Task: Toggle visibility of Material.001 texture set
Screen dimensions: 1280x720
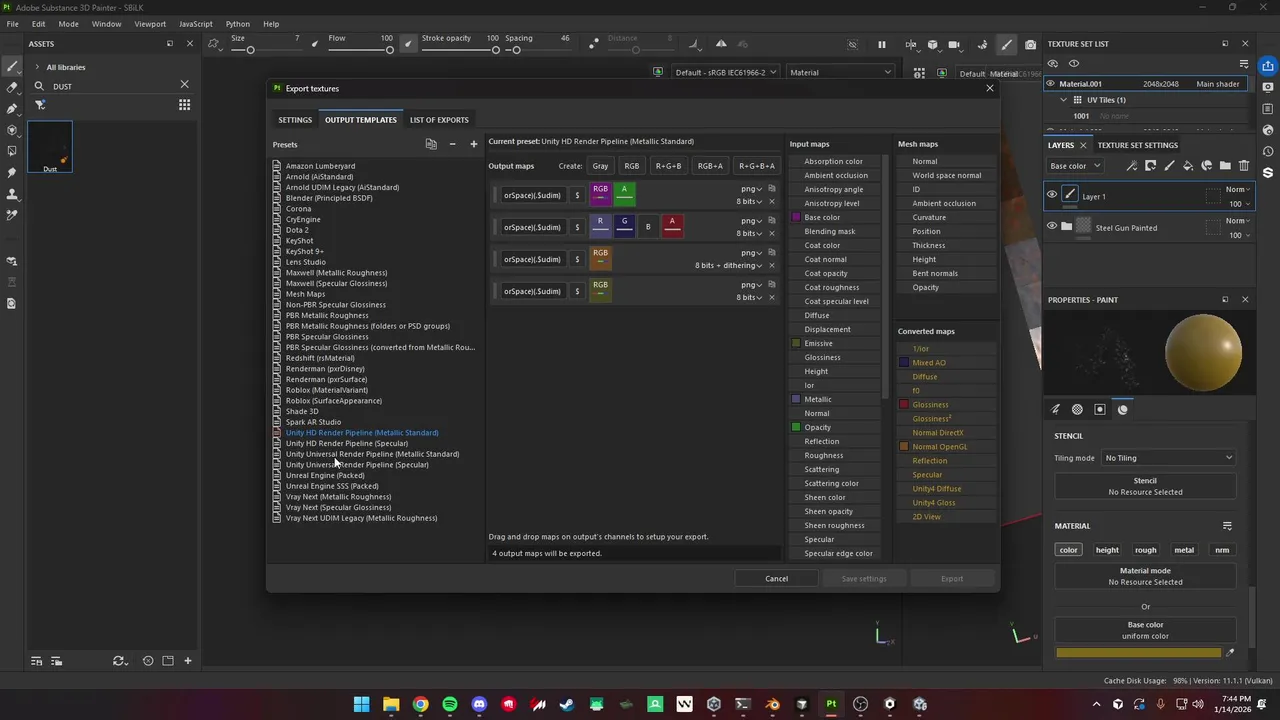Action: tap(1051, 84)
